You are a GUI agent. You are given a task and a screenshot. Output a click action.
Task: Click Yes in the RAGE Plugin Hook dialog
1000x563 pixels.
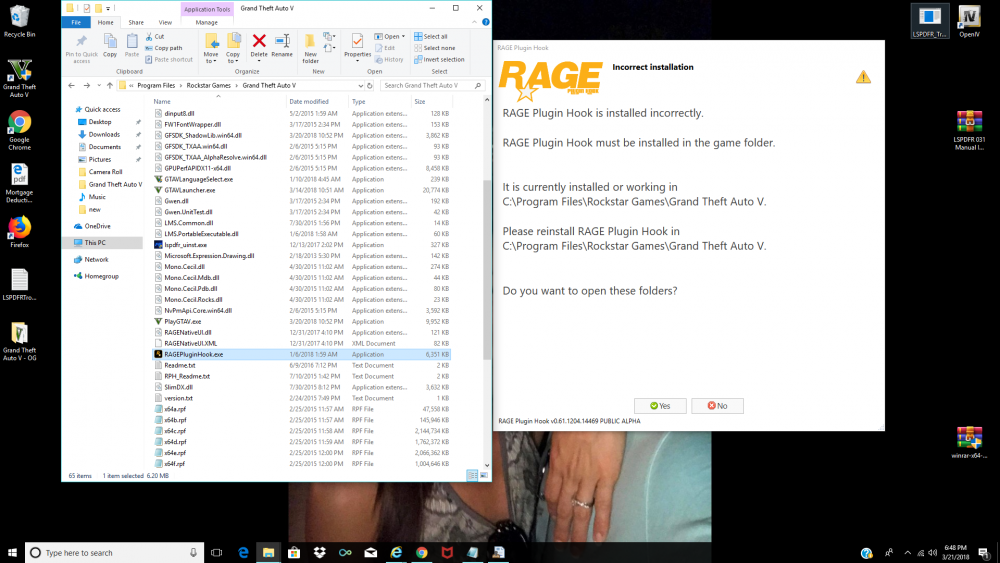660,406
